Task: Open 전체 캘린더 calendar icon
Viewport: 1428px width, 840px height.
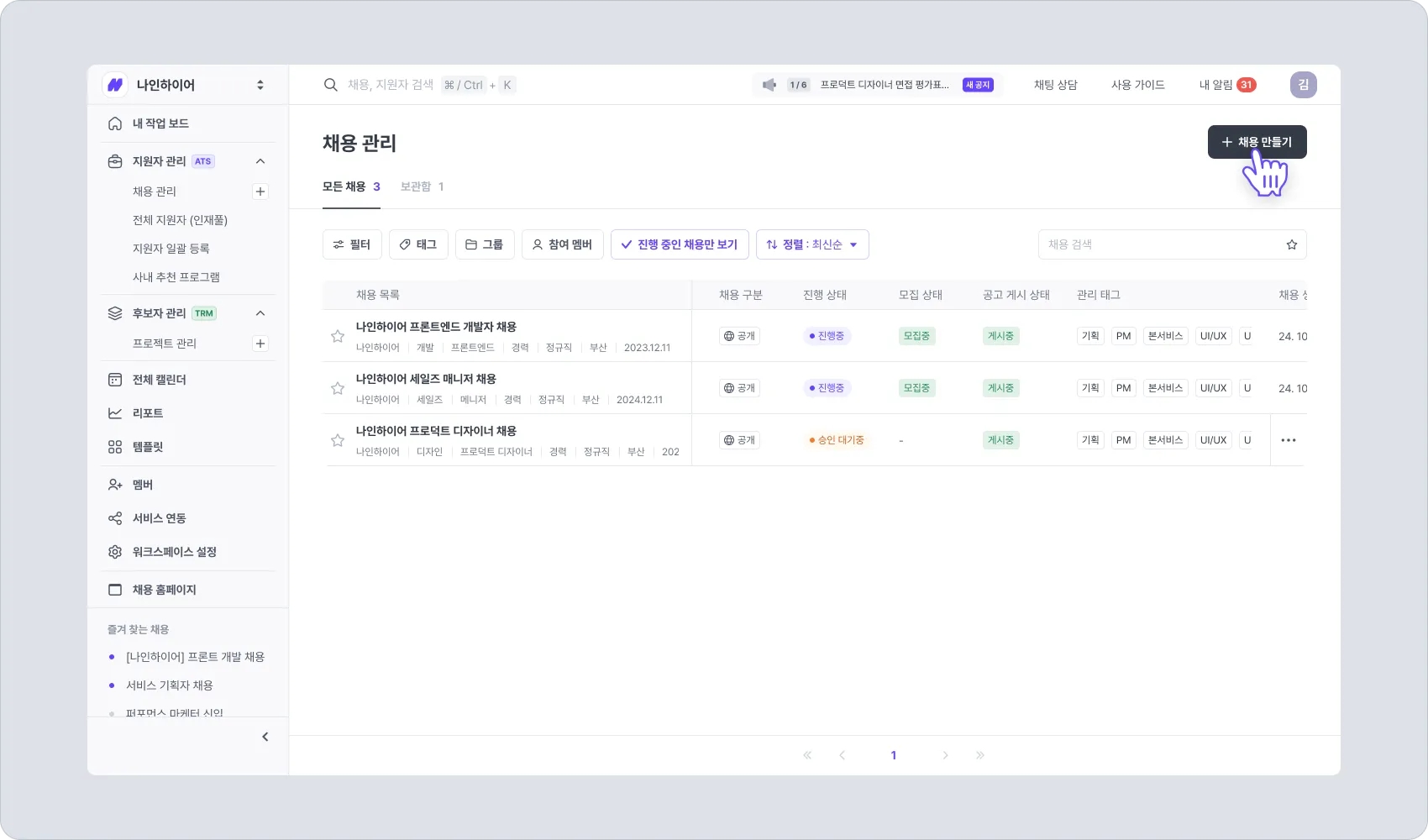Action: click(115, 380)
